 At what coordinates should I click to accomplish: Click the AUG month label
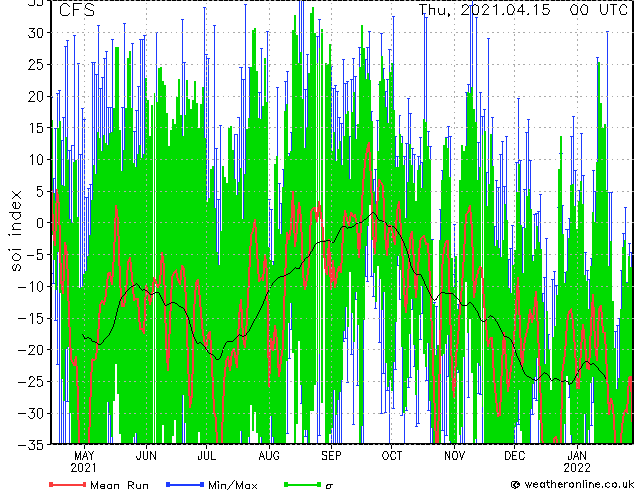269,456
